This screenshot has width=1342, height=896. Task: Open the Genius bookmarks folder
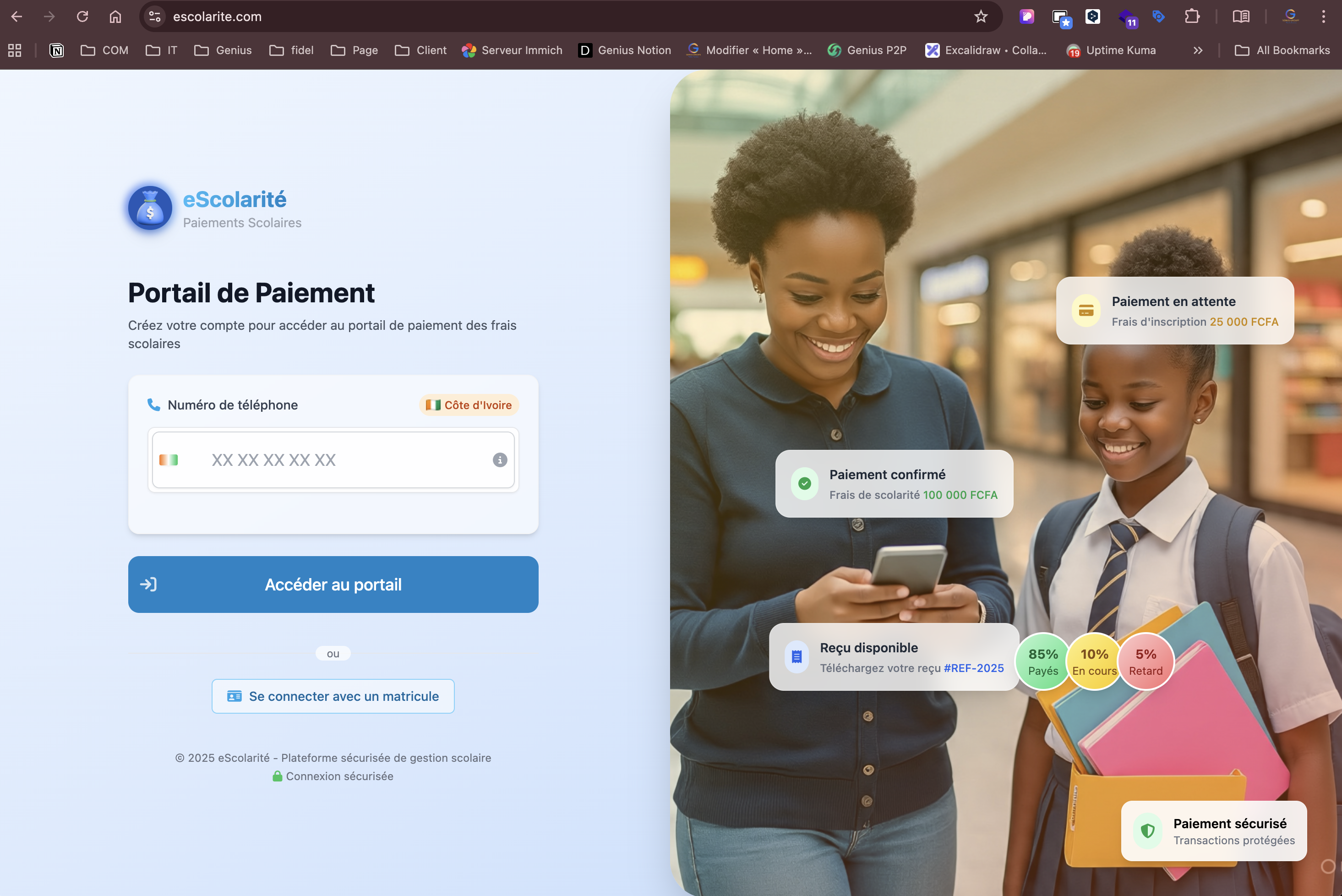coord(223,50)
